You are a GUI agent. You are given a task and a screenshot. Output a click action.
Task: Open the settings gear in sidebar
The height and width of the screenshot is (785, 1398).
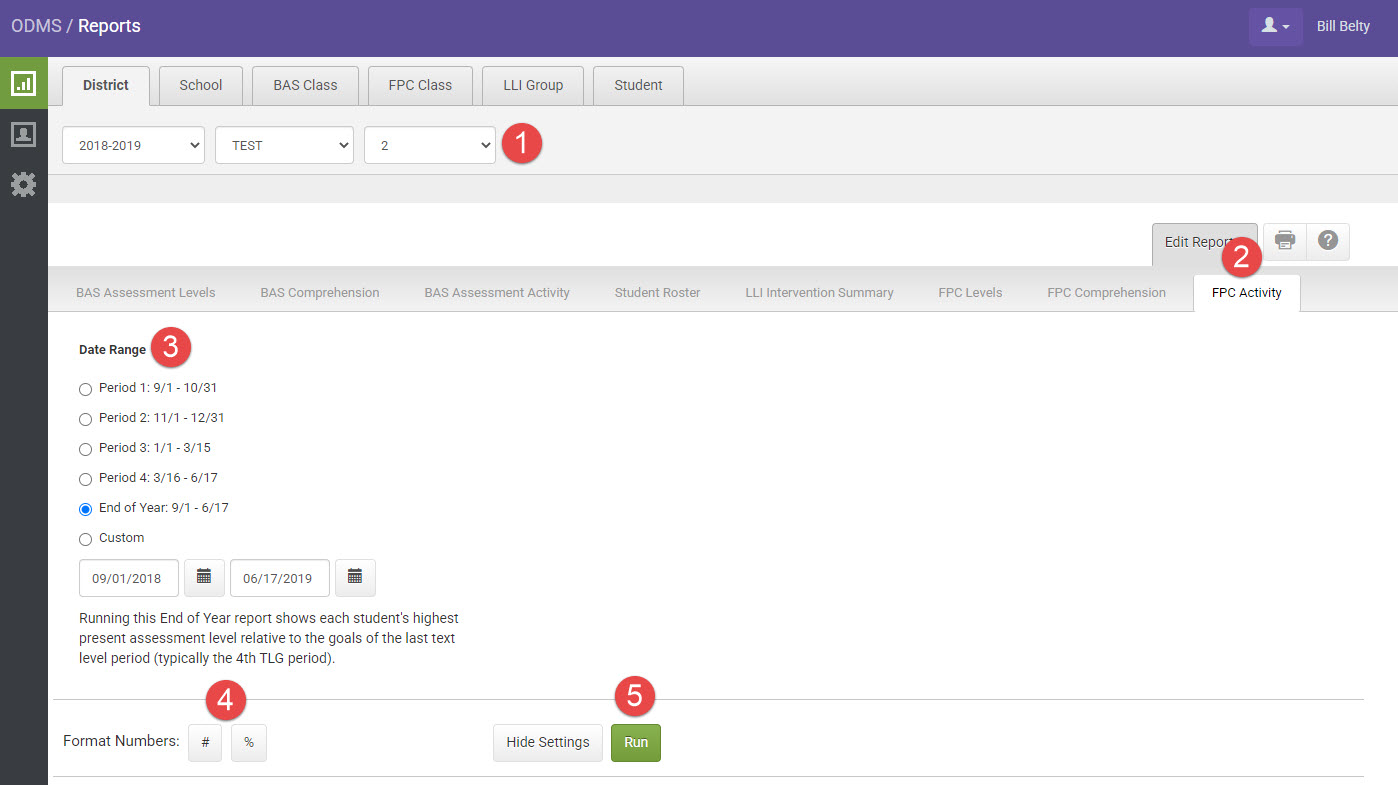[23, 184]
